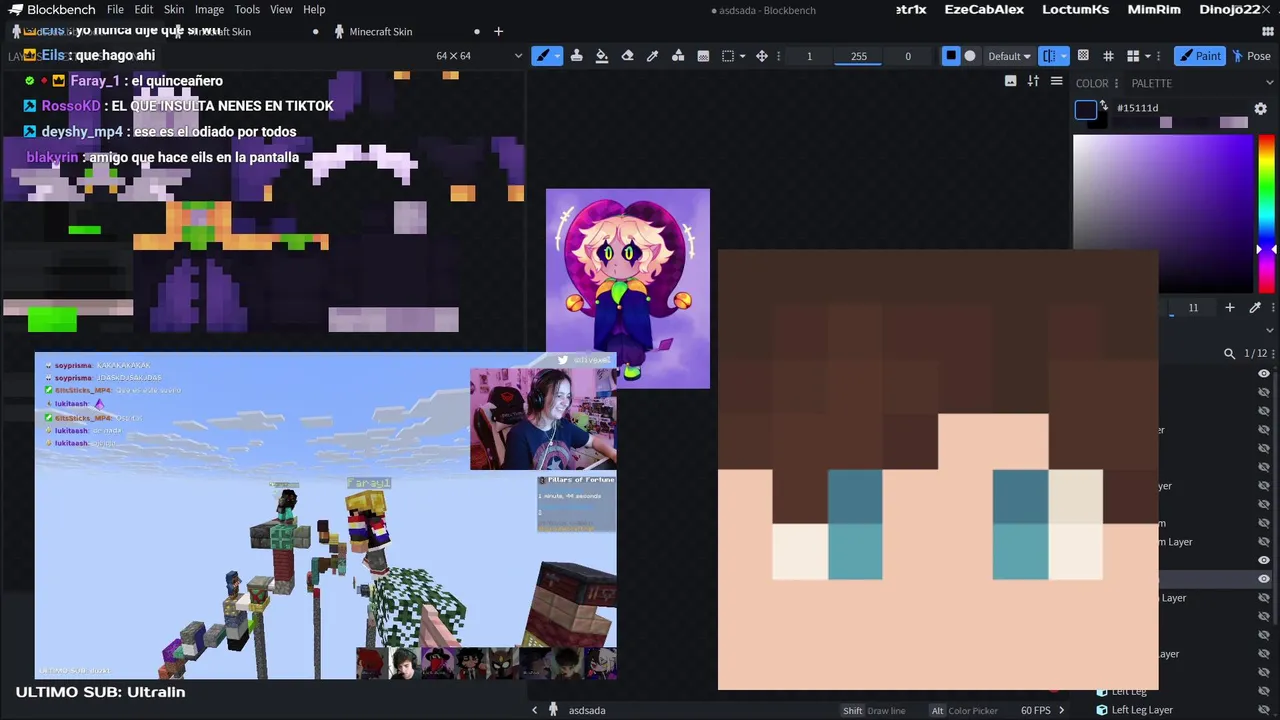Open color panel settings gear
1280x720 pixels.
coord(1260,108)
